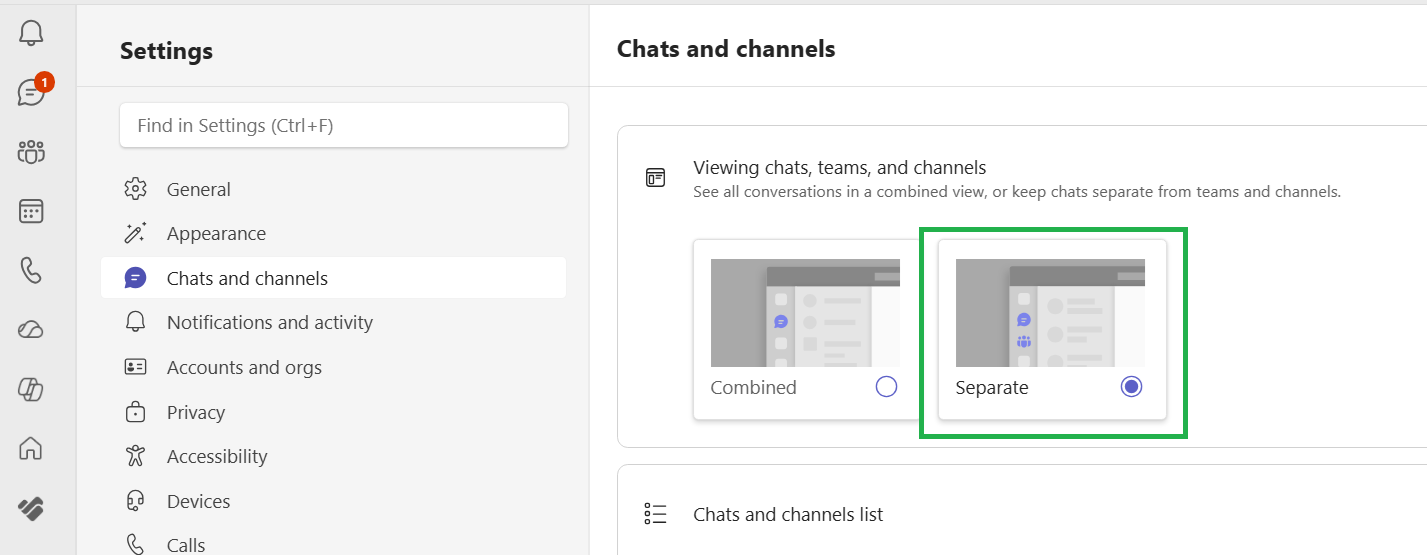Open the OneDrive cloud icon in the rail
The image size is (1427, 555).
pos(31,330)
